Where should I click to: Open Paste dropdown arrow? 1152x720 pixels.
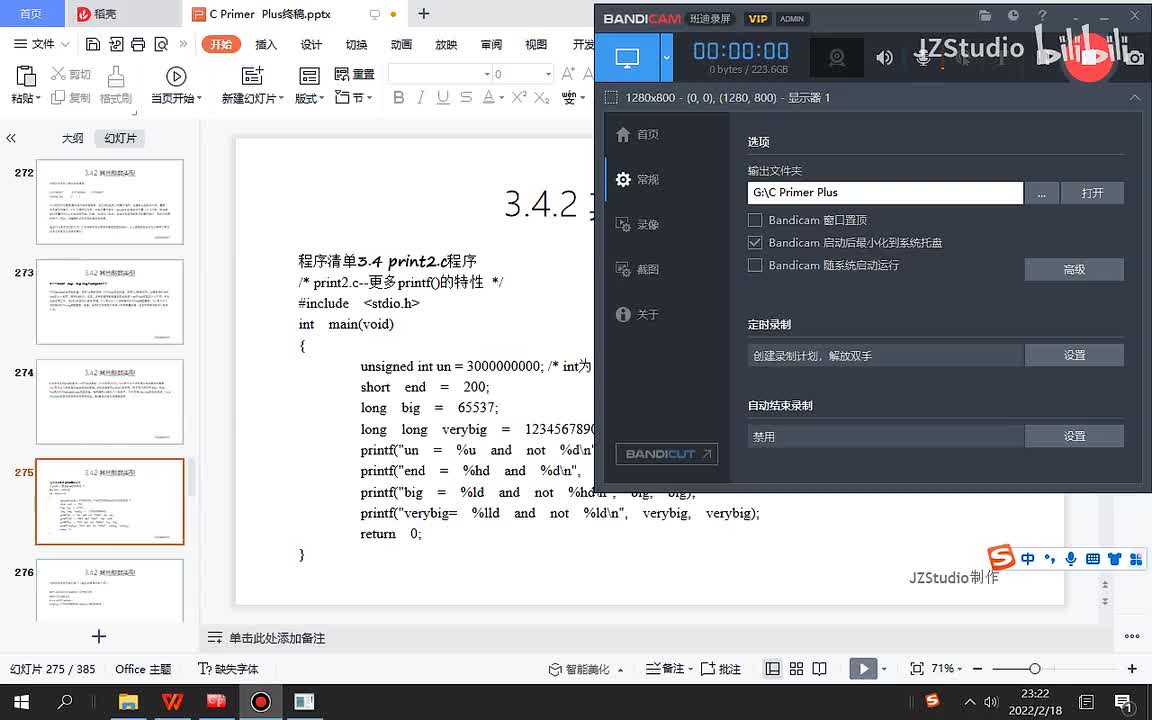coord(37,98)
